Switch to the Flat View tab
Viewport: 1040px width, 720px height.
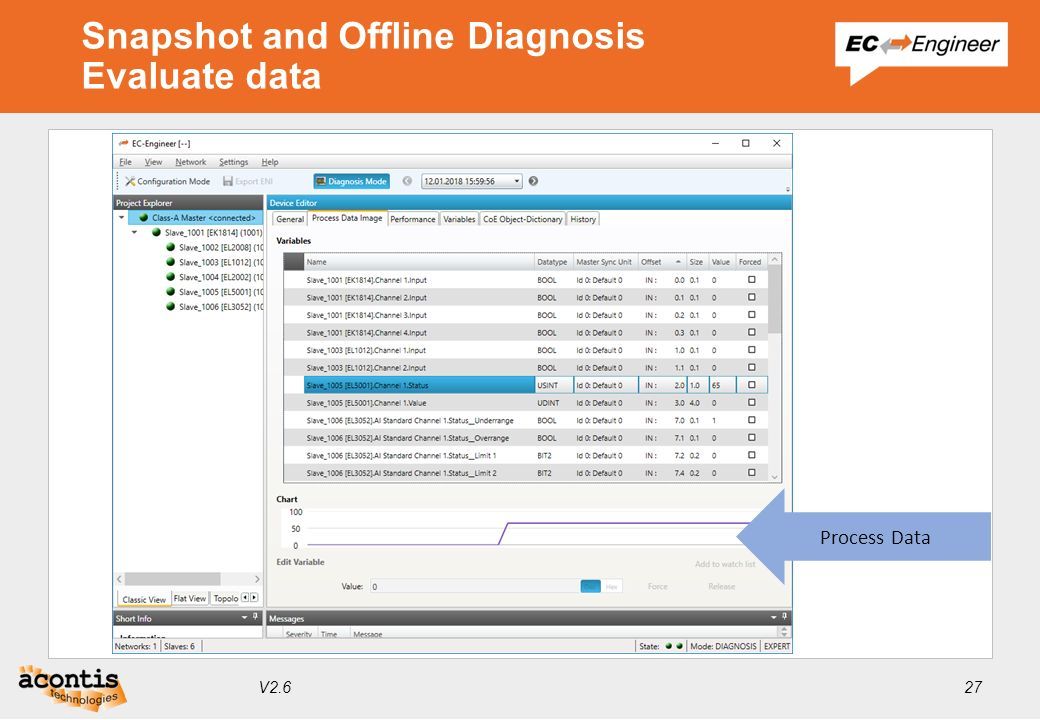point(190,598)
